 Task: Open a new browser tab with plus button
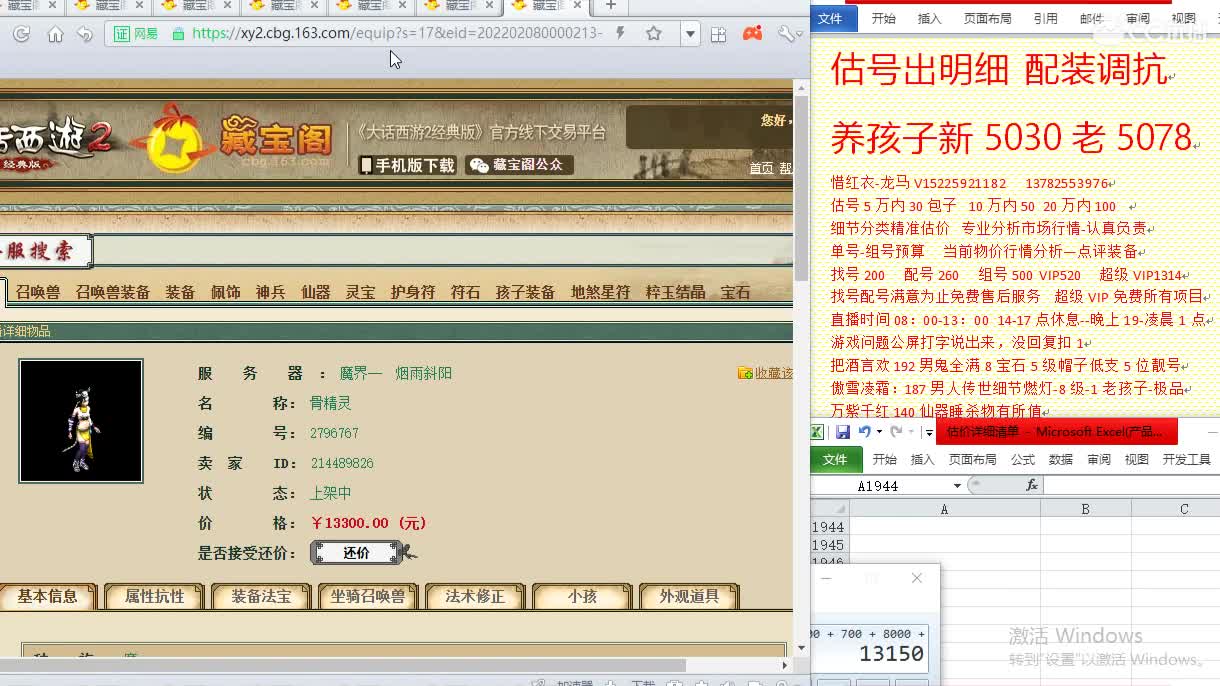click(x=610, y=6)
